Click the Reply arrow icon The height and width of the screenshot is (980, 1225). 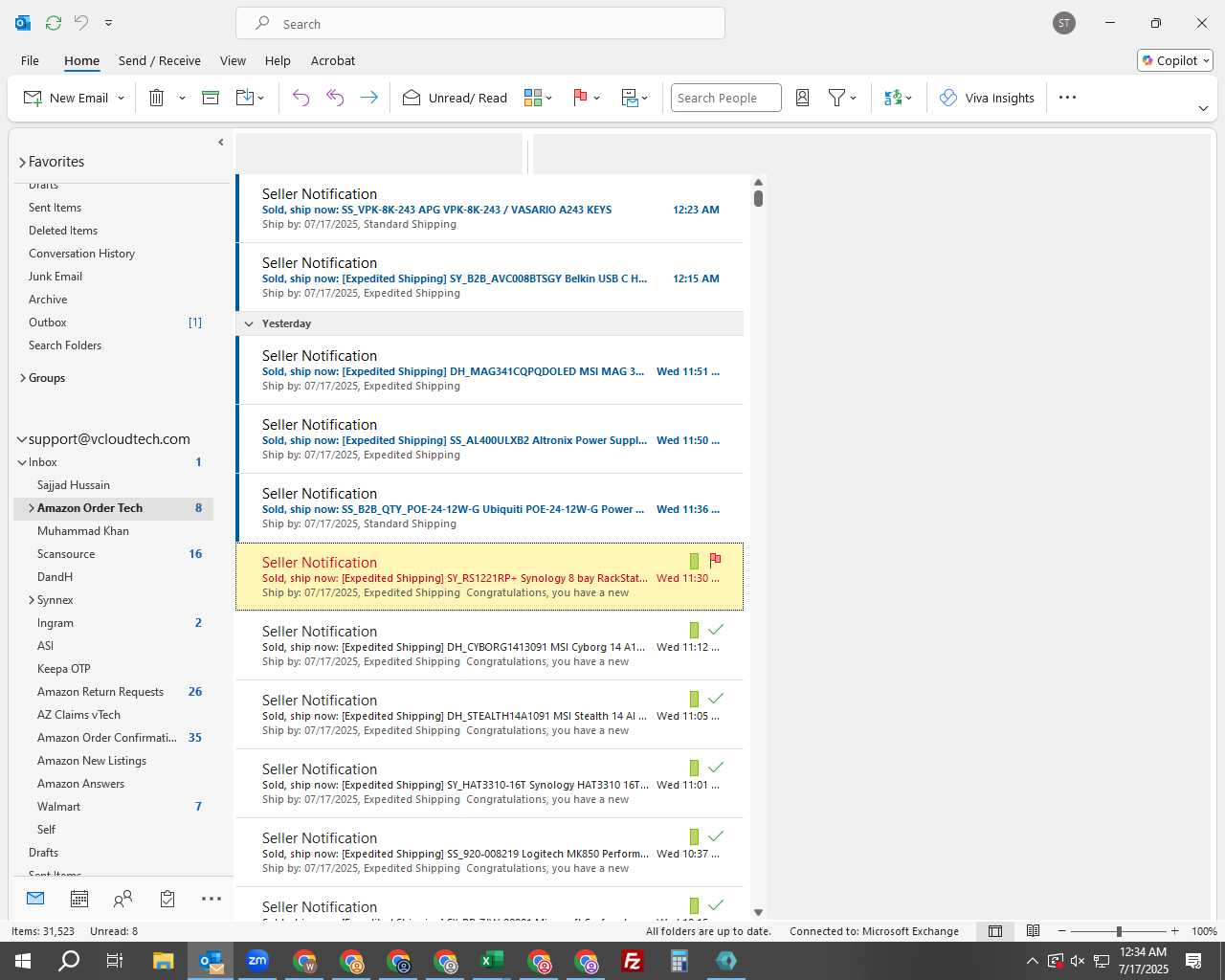tap(301, 98)
